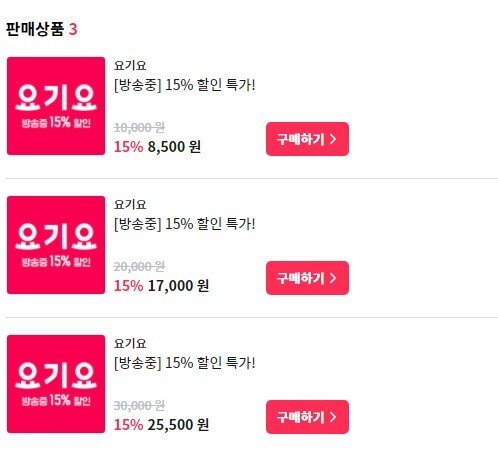Click the crossed-out 30,000 원 original price
Viewport: 498px width, 451px height.
139,405
